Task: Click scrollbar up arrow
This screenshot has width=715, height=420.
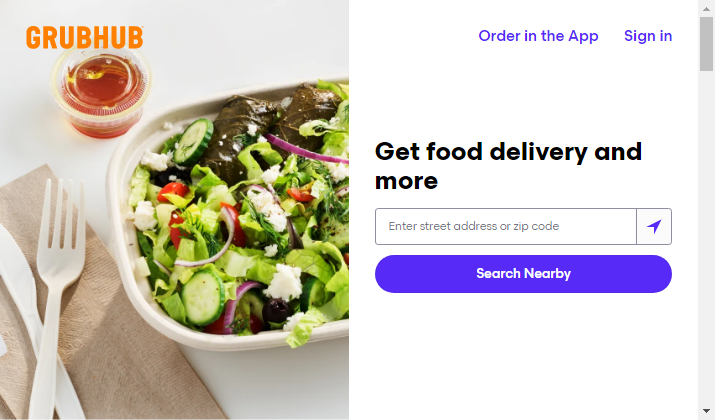Action: pos(706,8)
